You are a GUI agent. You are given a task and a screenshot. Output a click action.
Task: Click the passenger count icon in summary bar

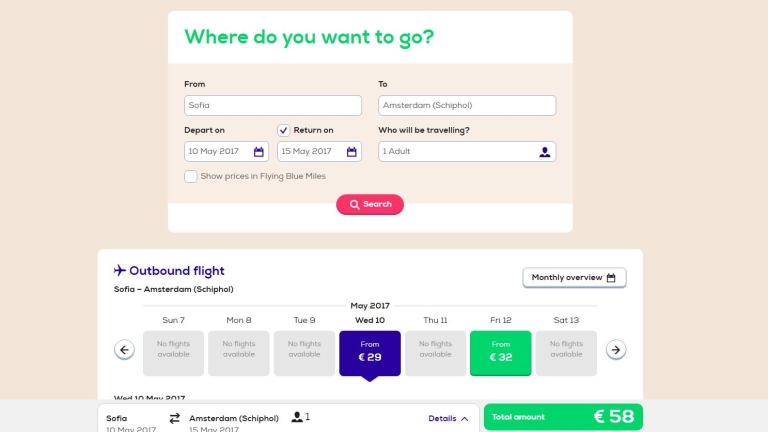(297, 417)
